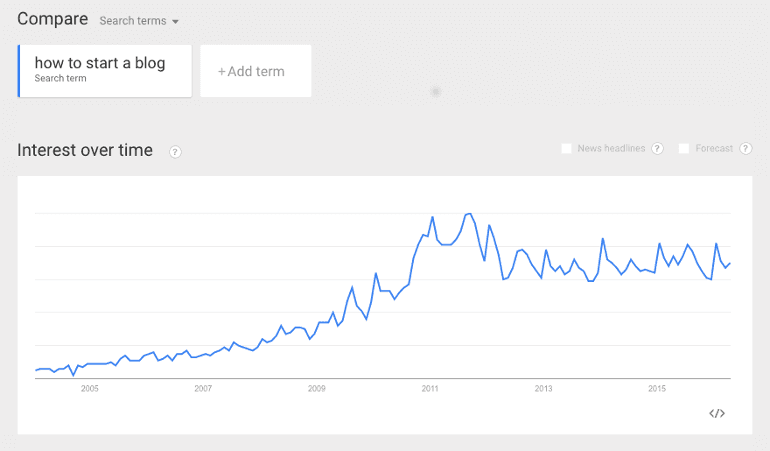Click the Interest over time heading
Viewport: 770px width, 451px height.
(85, 151)
